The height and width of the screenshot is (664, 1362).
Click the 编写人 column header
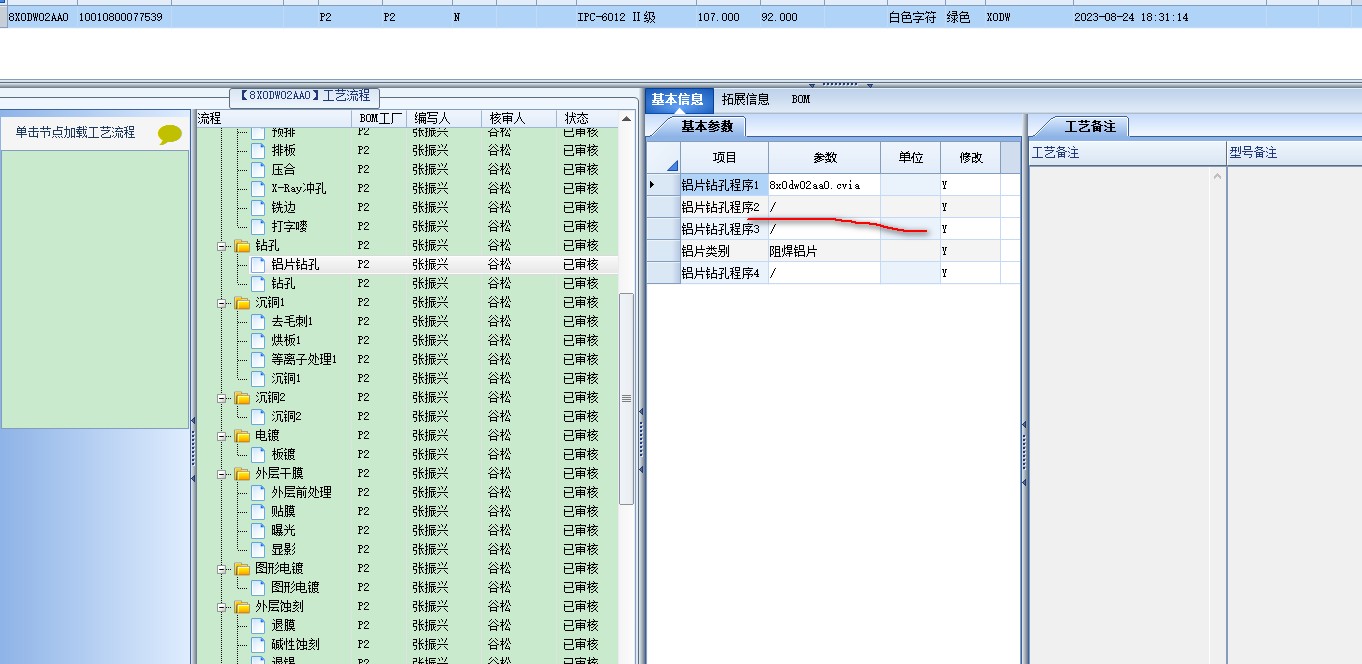[x=445, y=118]
